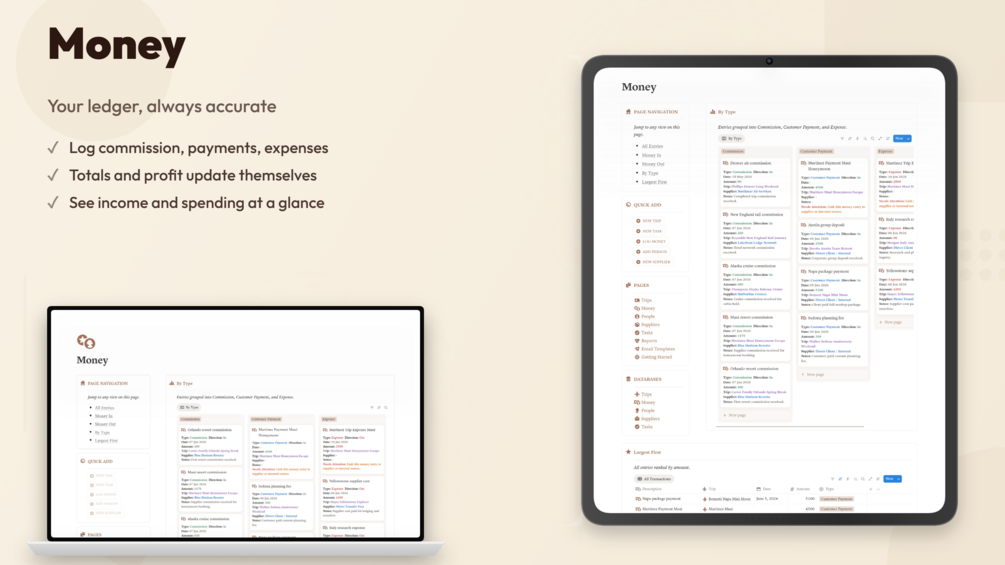Click blue New button in tablet All Transactions view
The image size is (1005, 565).
[x=890, y=479]
